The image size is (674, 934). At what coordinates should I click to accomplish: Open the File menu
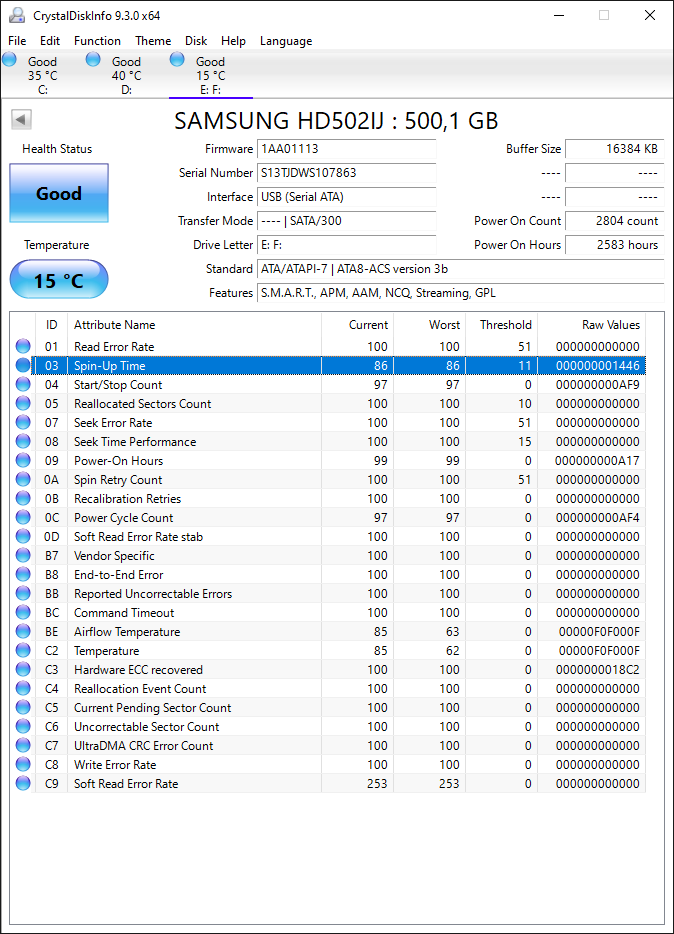pos(17,41)
